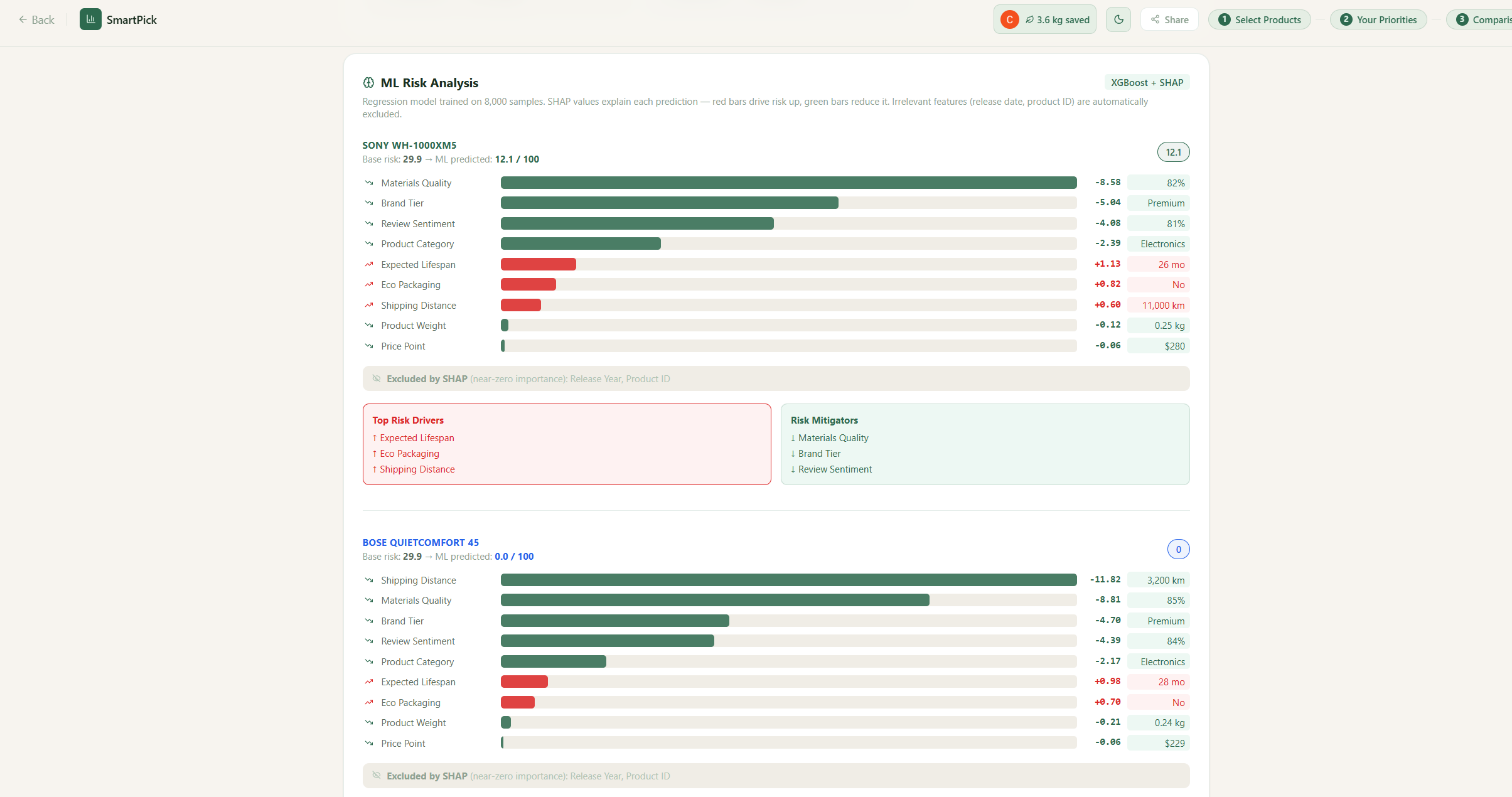The width and height of the screenshot is (1512, 797).
Task: Click the hidden-eye icon in Sony Excluded by SHAP
Action: [x=377, y=378]
